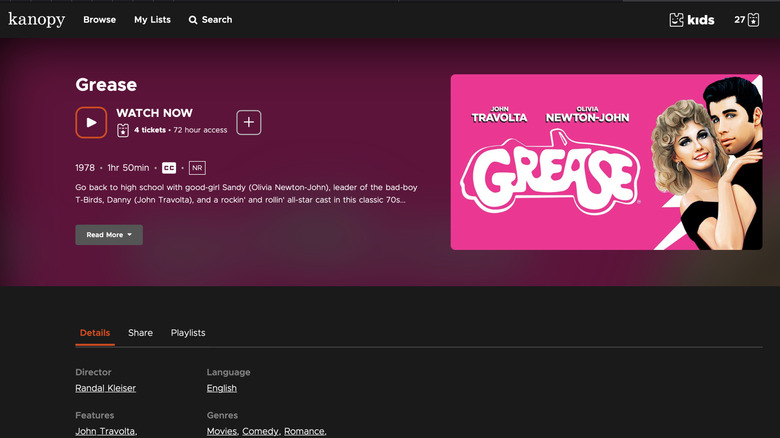Expand description with Read More
Screen dimensions: 780x438
point(109,235)
